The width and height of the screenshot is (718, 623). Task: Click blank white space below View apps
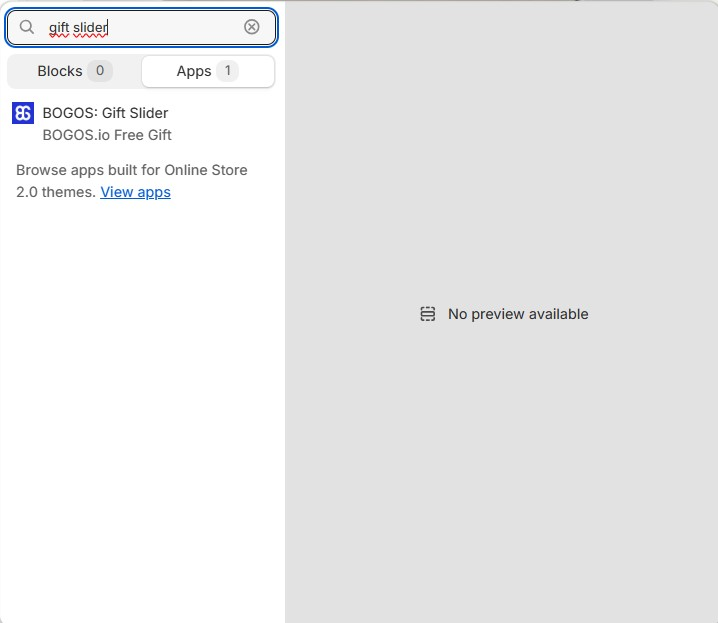[140, 400]
